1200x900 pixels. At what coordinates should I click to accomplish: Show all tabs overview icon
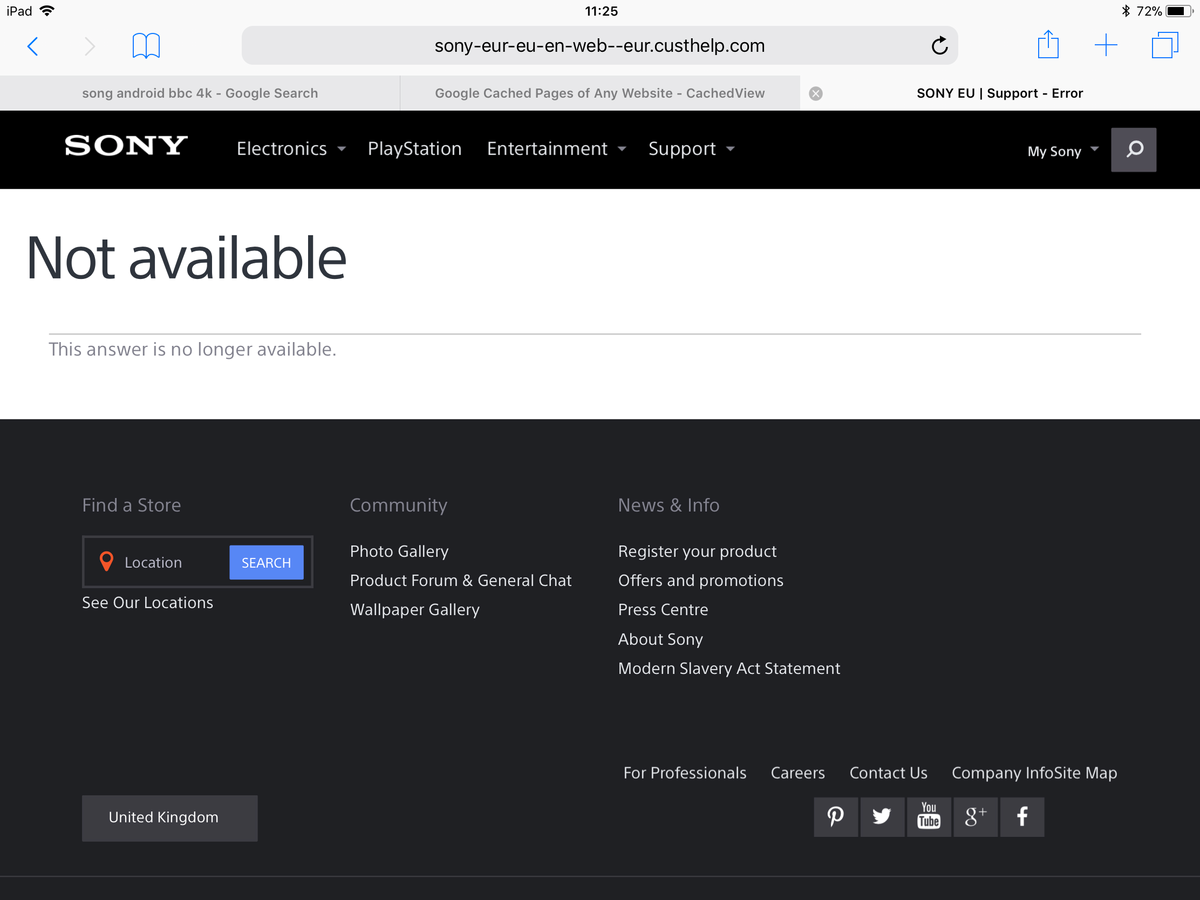point(1164,46)
